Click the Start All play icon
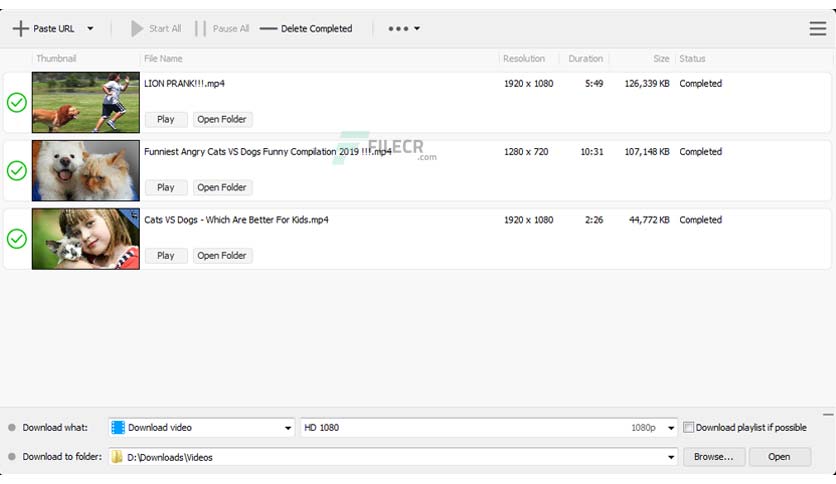Viewport: 836px width, 484px height. click(137, 28)
